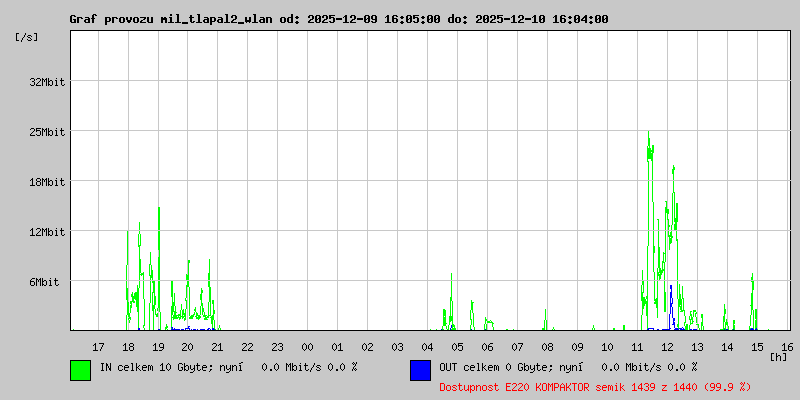This screenshot has width=800, height=400.
Task: Click hour label '00' on the time axis
Action: (307, 347)
